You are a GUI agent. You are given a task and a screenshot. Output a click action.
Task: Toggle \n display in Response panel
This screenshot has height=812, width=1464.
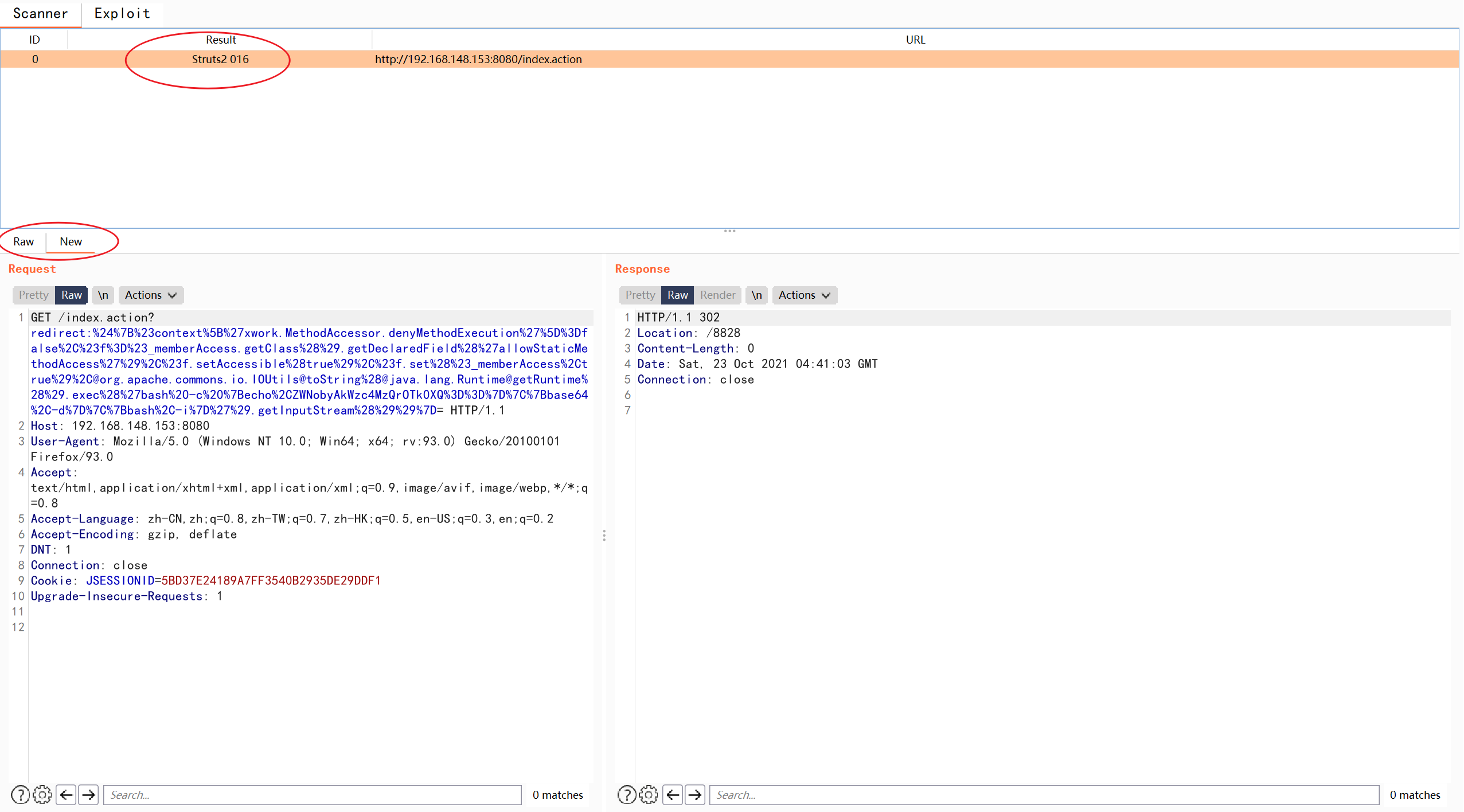756,295
